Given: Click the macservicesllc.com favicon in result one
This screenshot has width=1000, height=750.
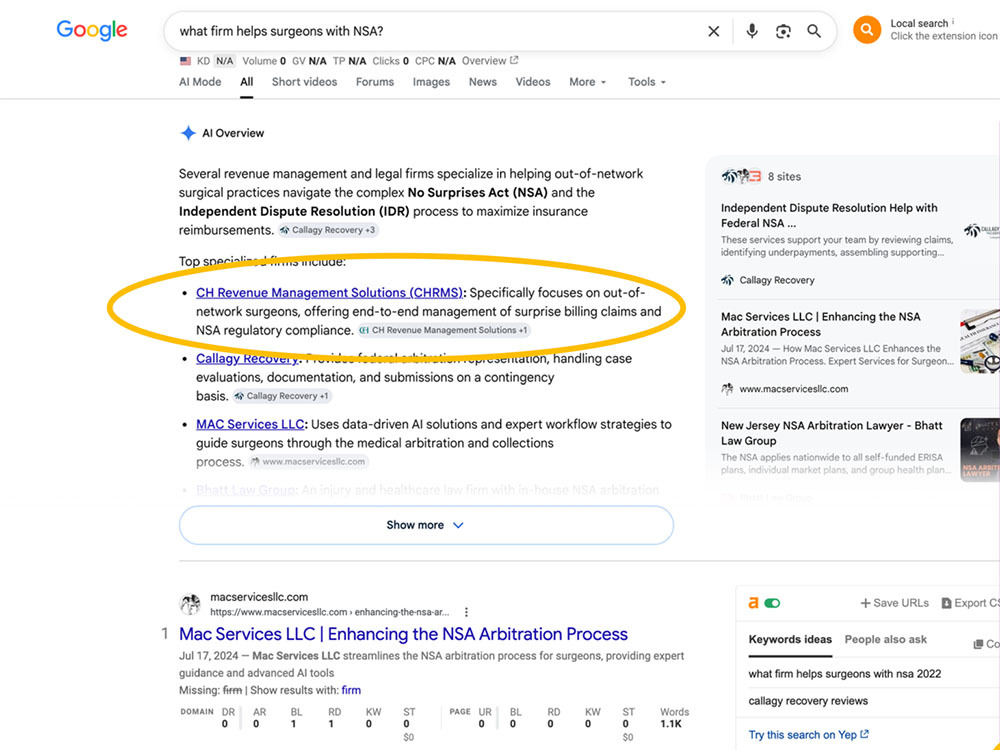Looking at the screenshot, I should click(190, 604).
